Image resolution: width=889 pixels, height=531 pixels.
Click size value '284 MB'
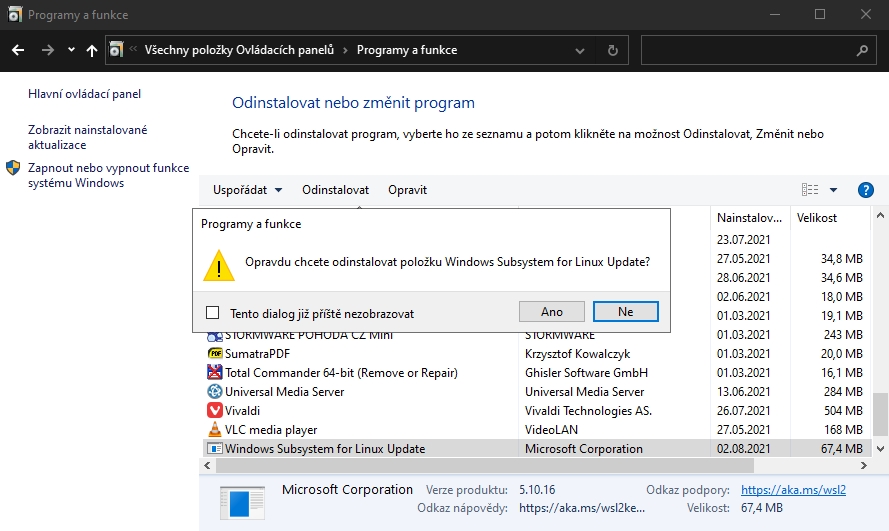(x=843, y=392)
